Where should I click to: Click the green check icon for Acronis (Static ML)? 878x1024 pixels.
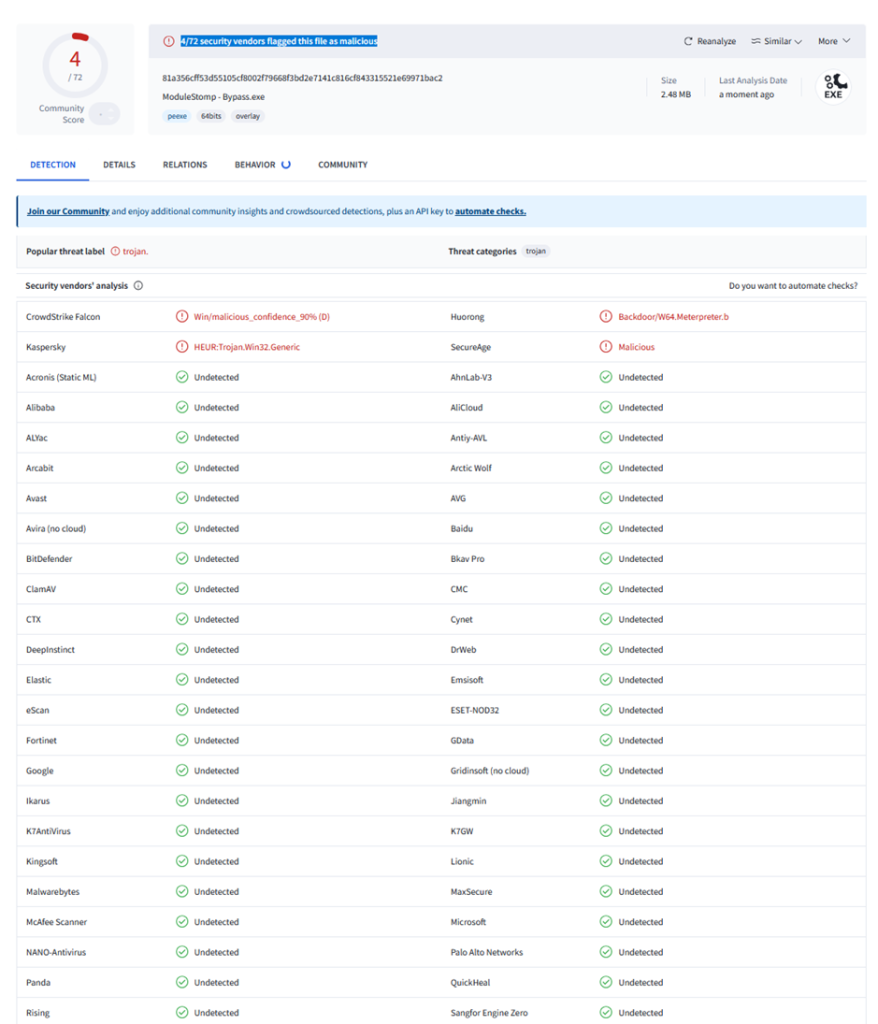(182, 377)
